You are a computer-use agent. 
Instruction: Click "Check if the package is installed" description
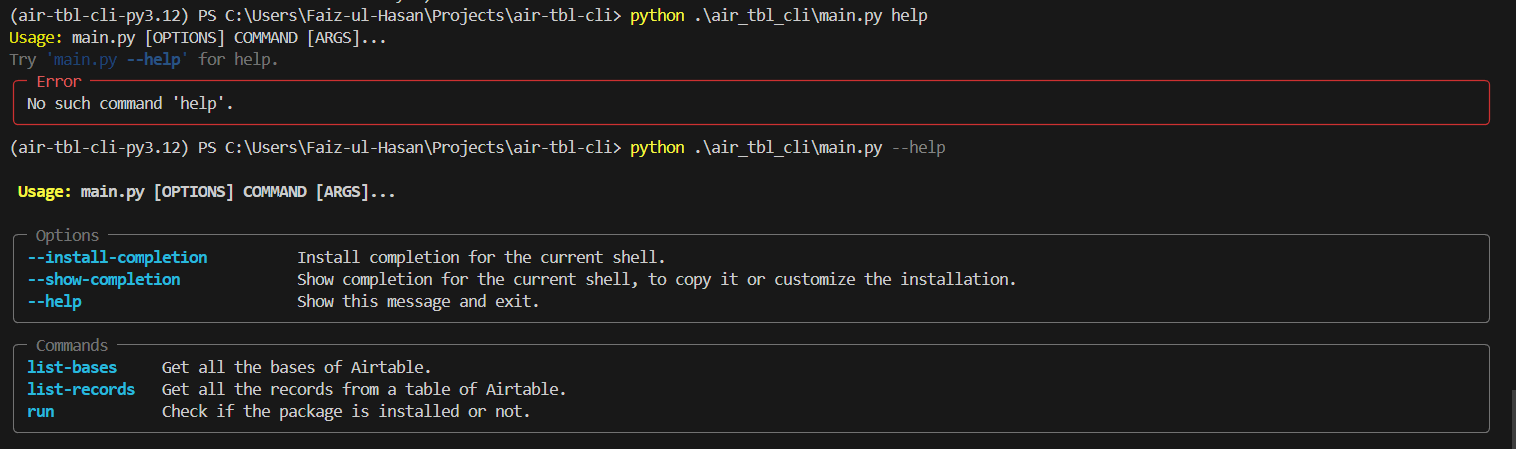[345, 411]
